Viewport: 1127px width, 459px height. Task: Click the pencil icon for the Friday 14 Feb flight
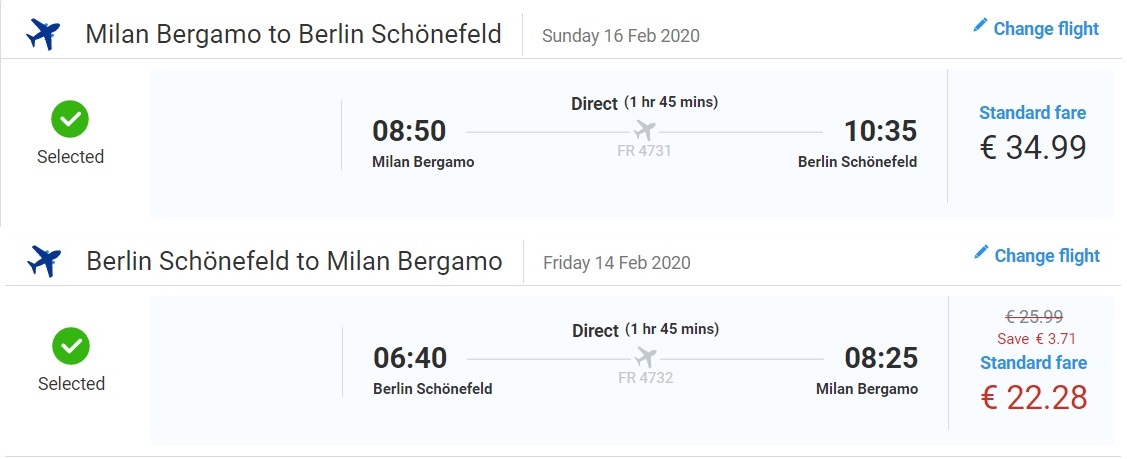click(x=981, y=252)
